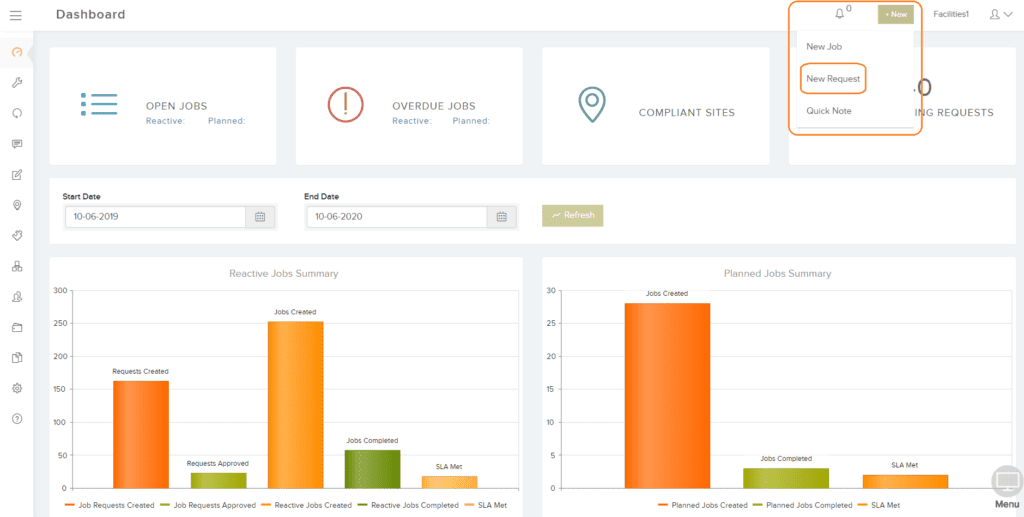Click the Planned Jobs Summary chart title
Image resolution: width=1024 pixels, height=517 pixels.
coord(777,274)
